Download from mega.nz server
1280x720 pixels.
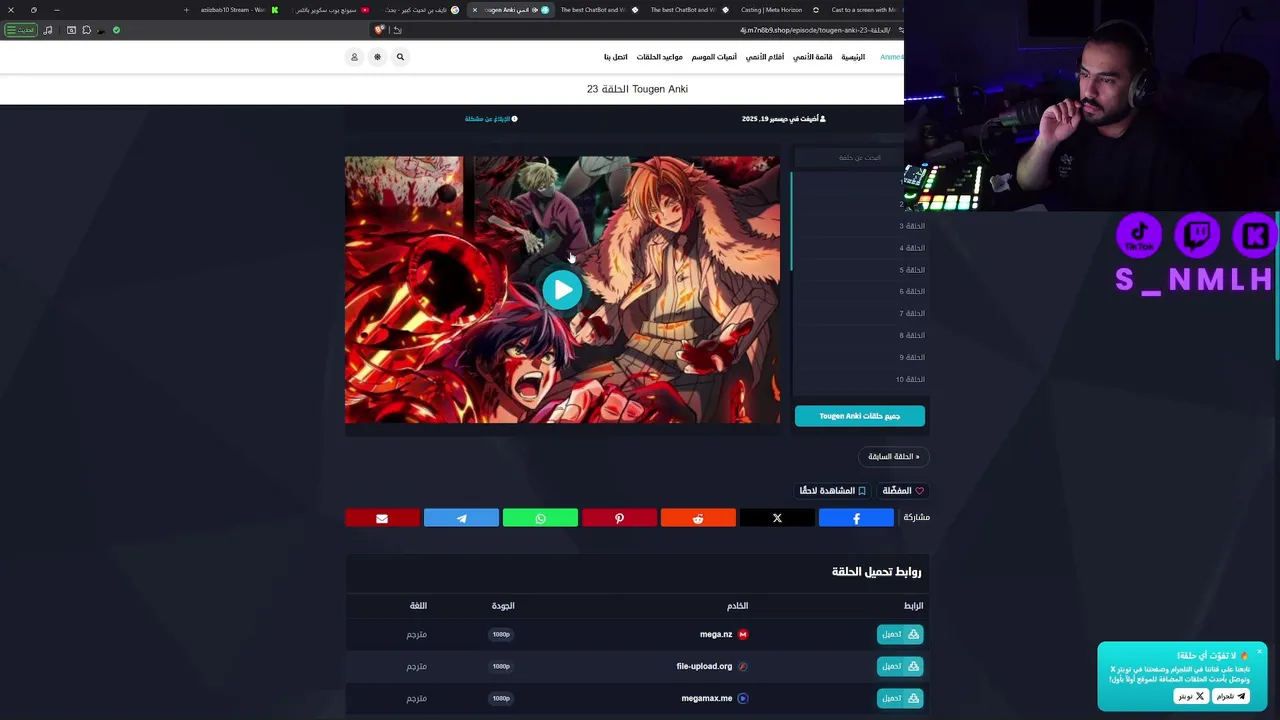[x=900, y=634]
